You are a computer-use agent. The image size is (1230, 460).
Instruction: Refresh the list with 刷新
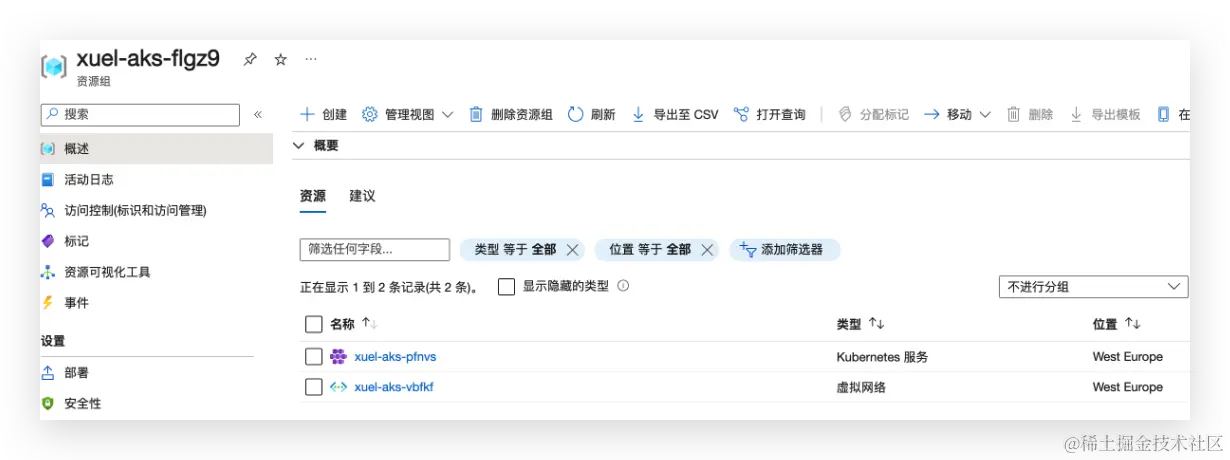(x=591, y=115)
